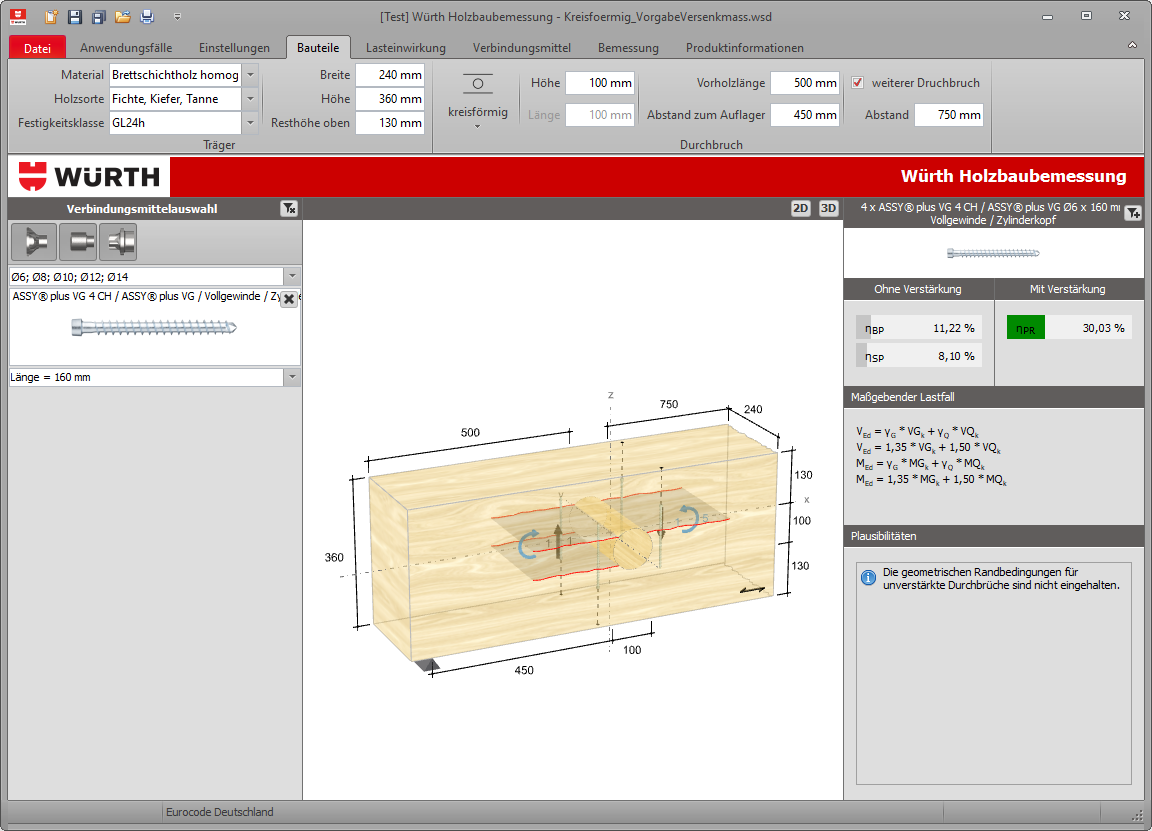Select the cylinder head screw type icon

coord(78,242)
